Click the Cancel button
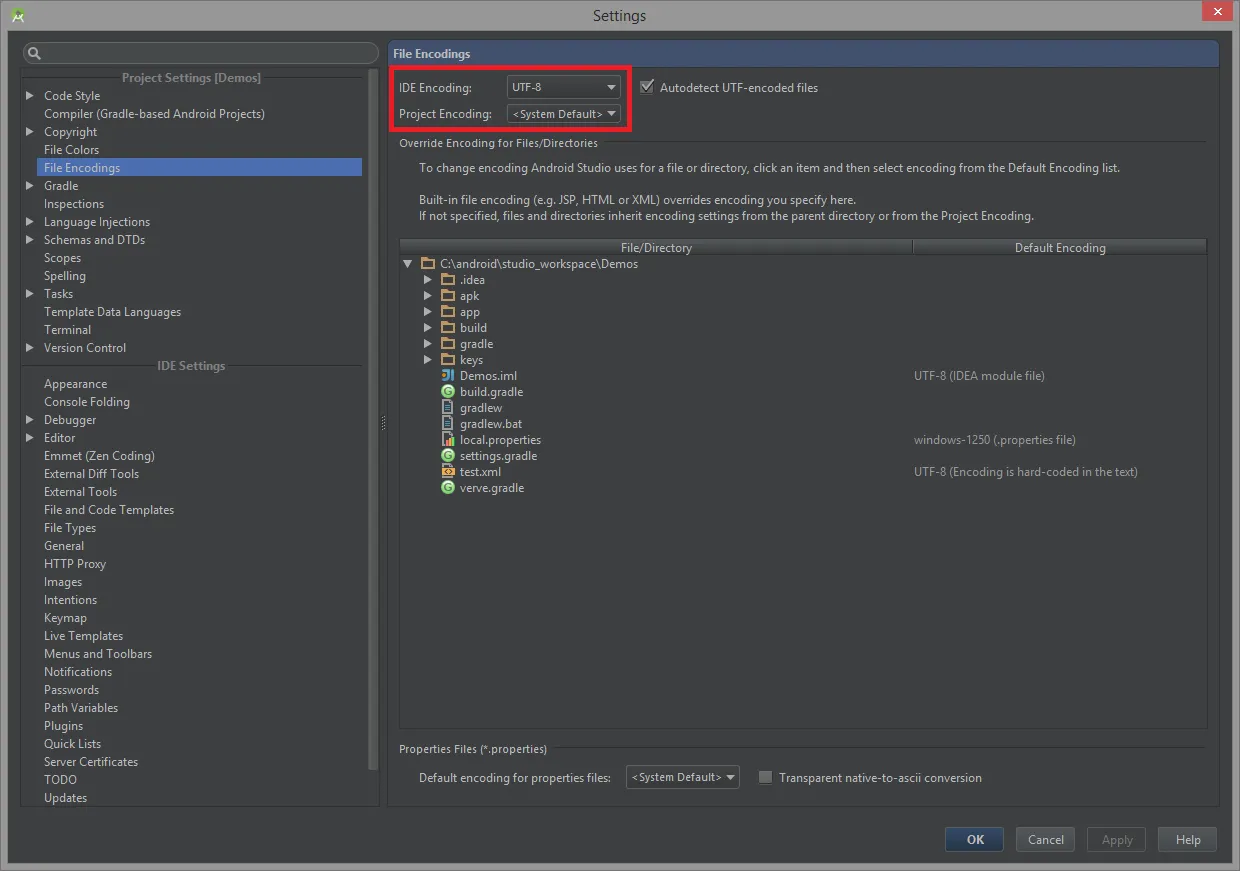Viewport: 1240px width, 871px height. 1046,840
